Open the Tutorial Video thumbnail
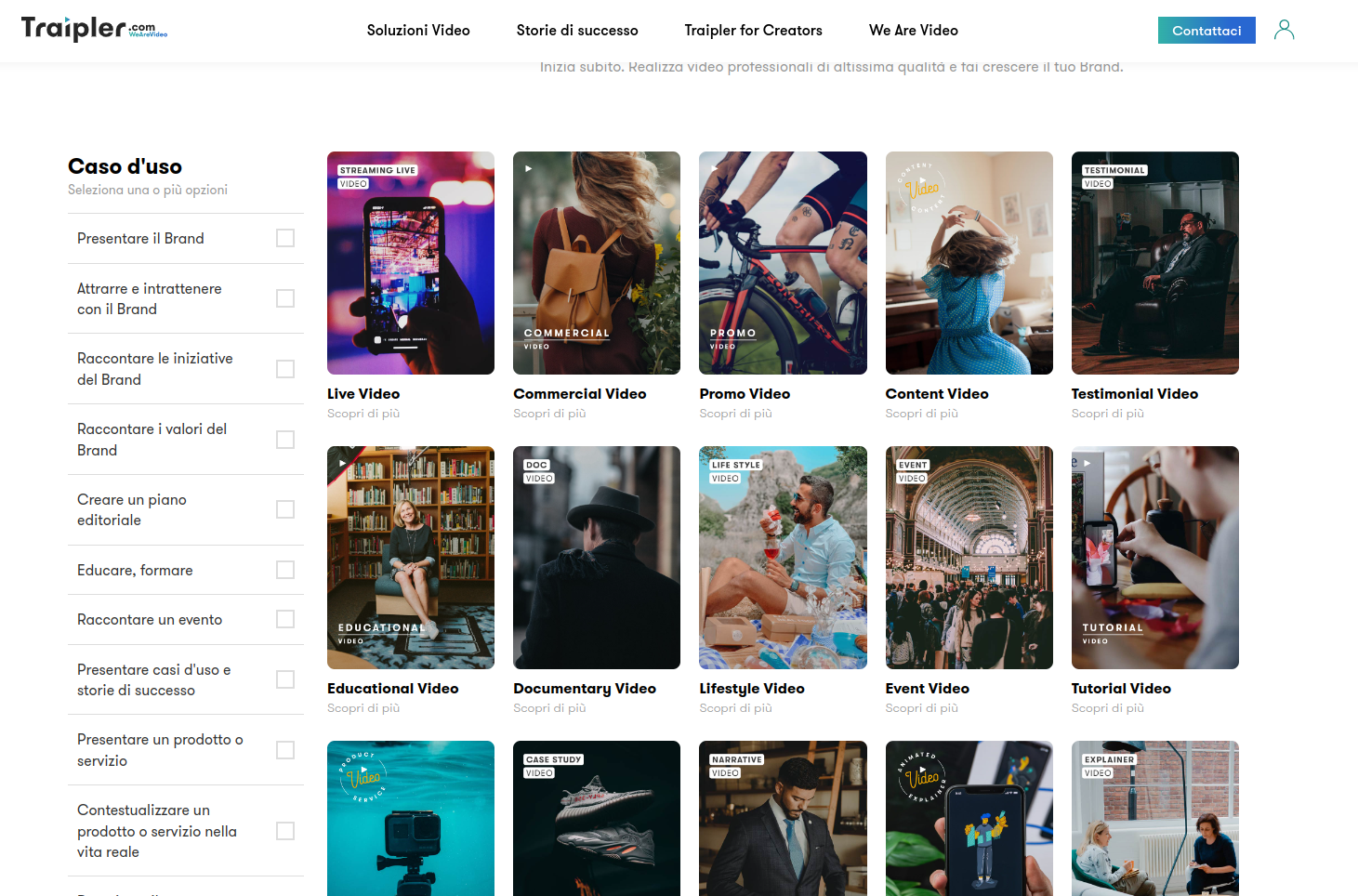Image resolution: width=1358 pixels, height=896 pixels. click(x=1155, y=558)
